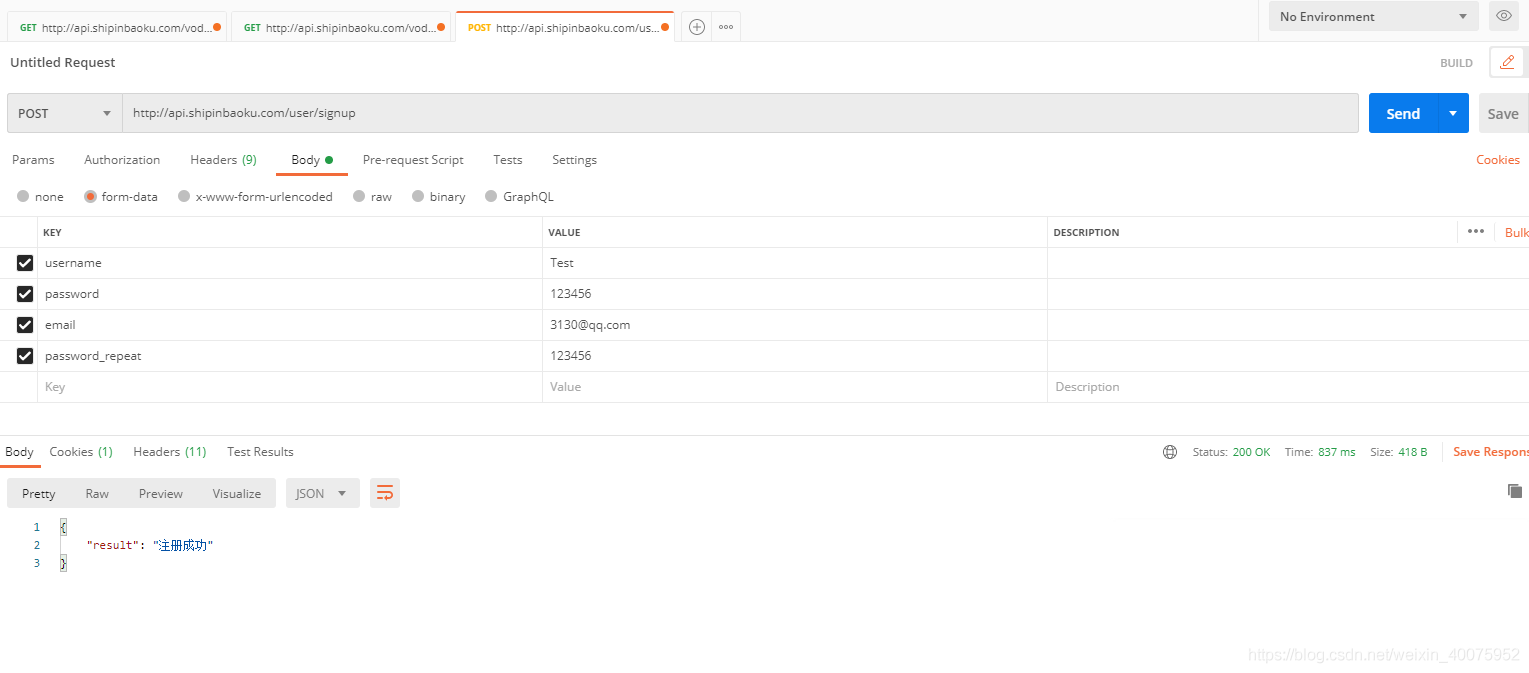
Task: Switch to the response Body tab
Action: [19, 452]
